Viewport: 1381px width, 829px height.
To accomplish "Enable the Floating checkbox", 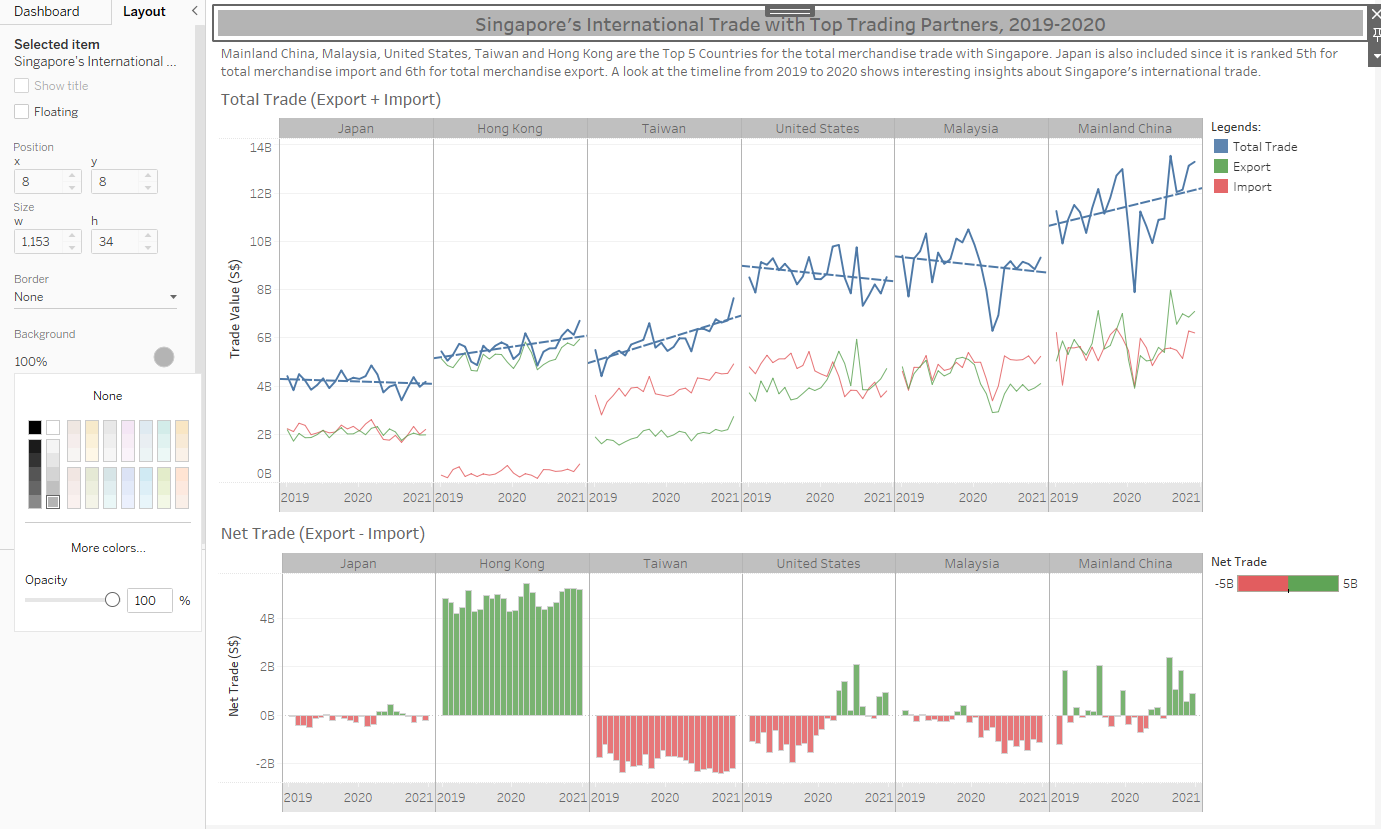I will [x=22, y=112].
